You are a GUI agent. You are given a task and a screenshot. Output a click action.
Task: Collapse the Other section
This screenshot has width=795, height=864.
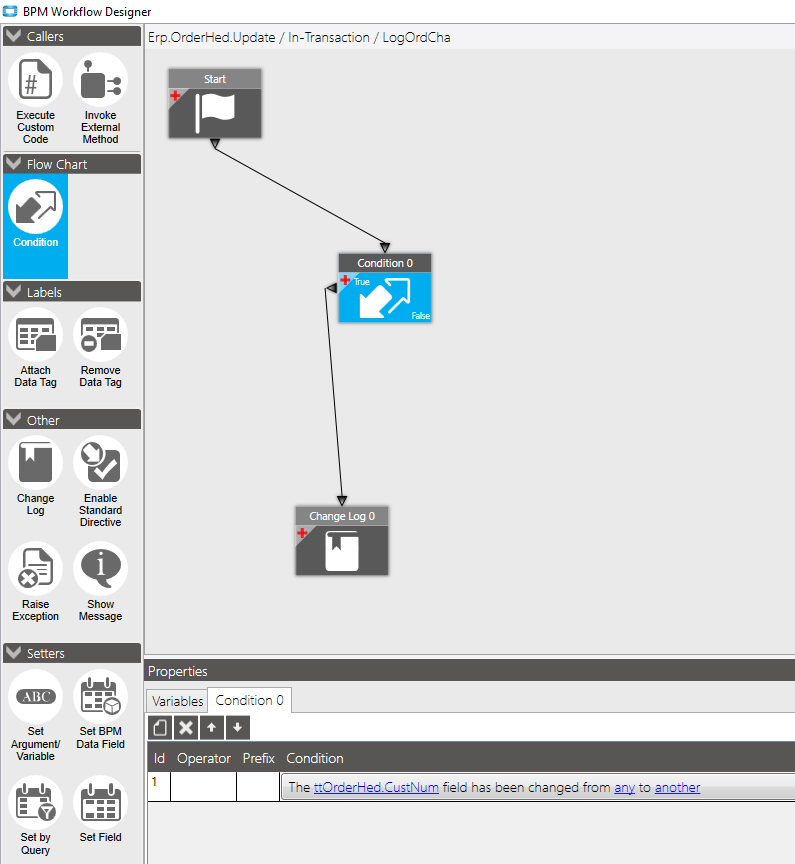click(x=13, y=420)
